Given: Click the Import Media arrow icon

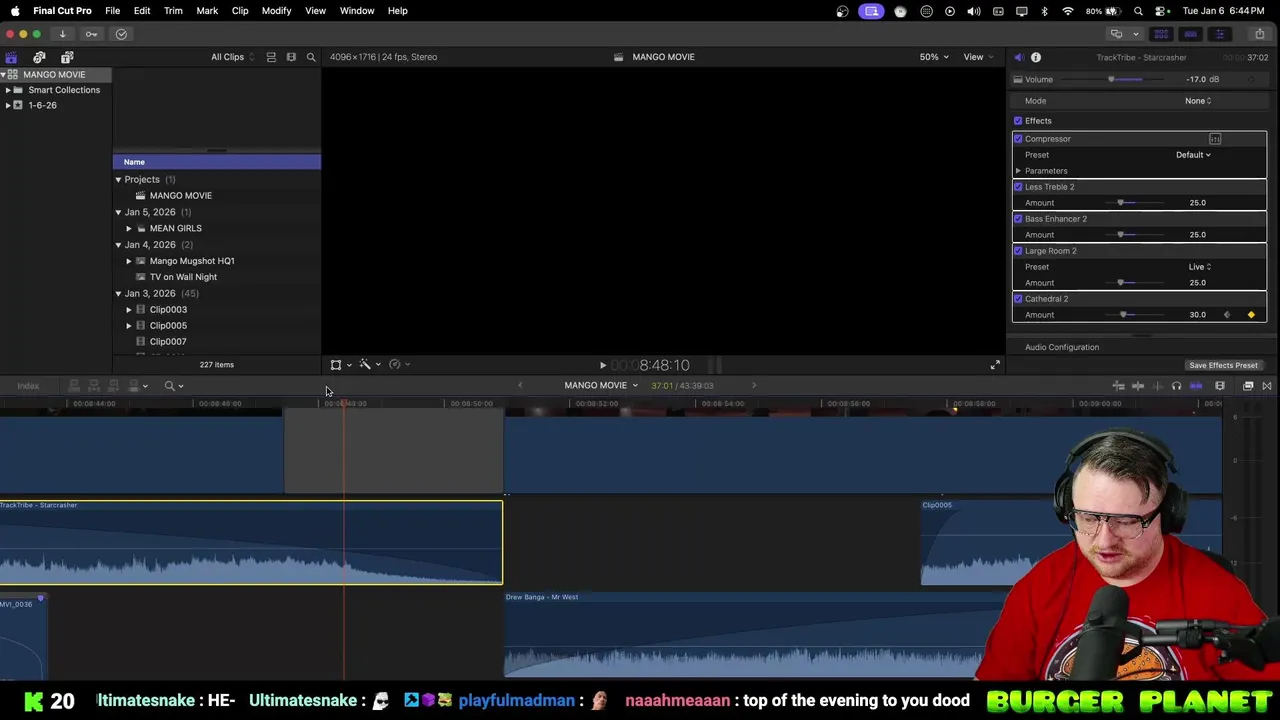Looking at the screenshot, I should click(x=62, y=34).
